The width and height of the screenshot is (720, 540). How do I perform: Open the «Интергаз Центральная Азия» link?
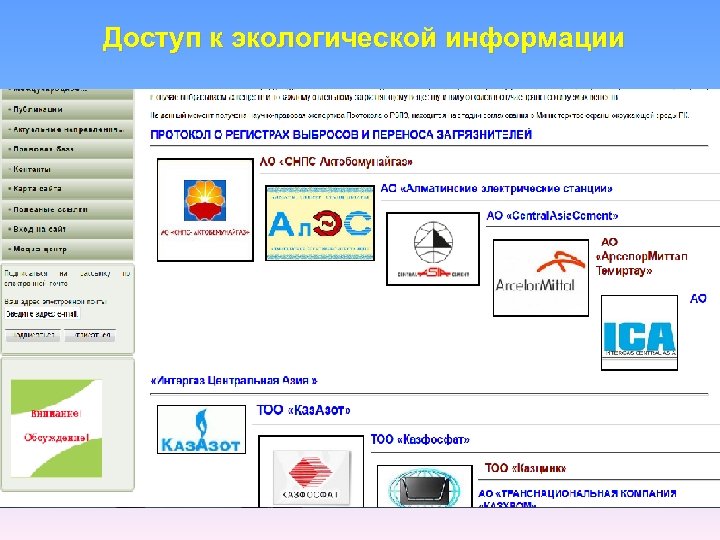point(234,380)
